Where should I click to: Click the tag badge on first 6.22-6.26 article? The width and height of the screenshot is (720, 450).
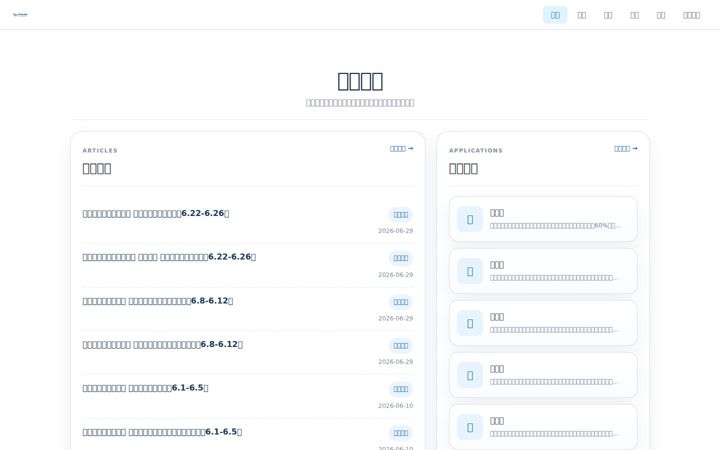point(400,215)
